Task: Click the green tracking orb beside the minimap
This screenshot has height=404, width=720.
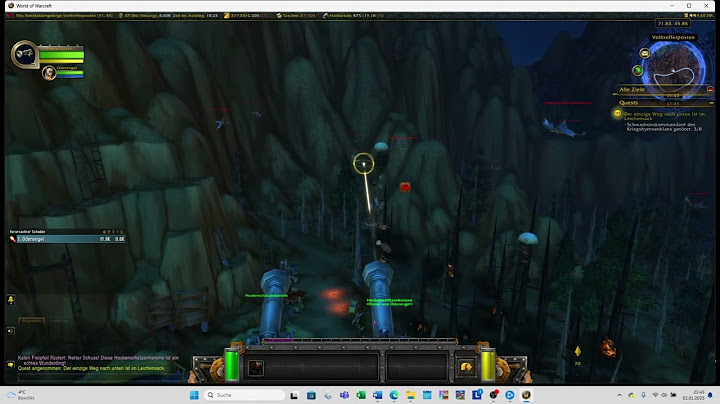Action: pos(638,70)
